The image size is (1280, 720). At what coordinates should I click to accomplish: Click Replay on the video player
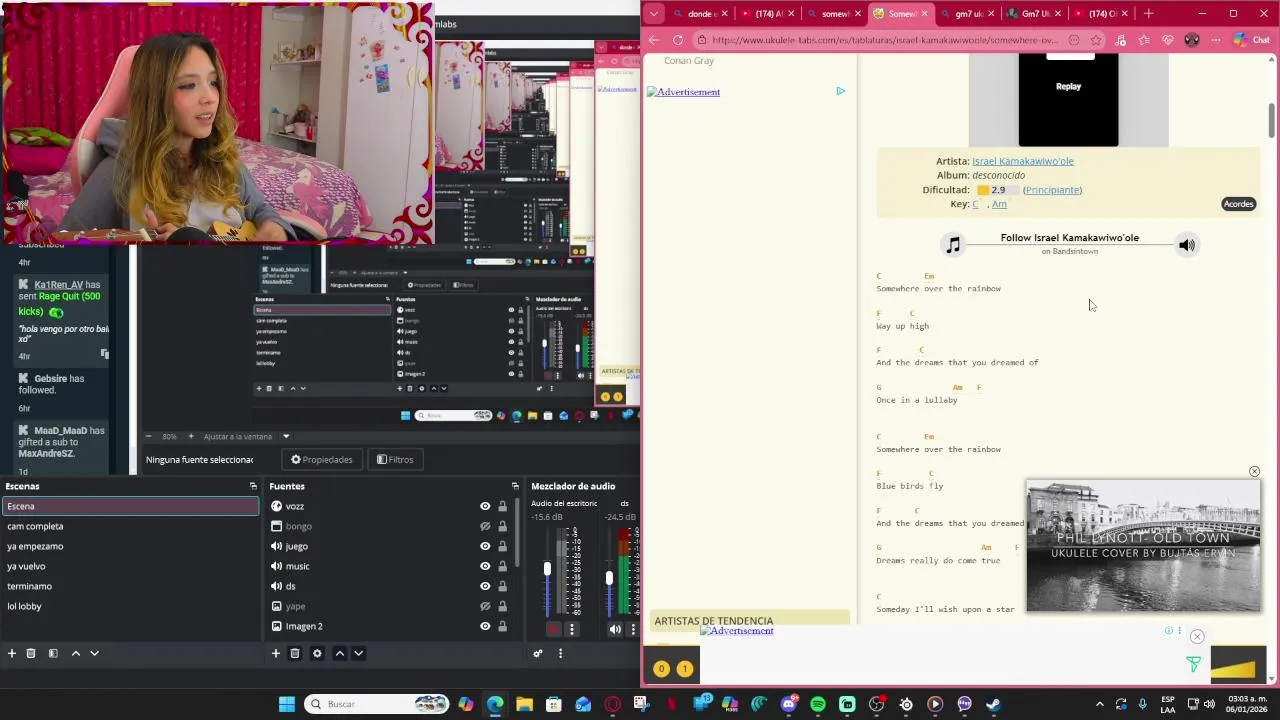[x=1068, y=86]
